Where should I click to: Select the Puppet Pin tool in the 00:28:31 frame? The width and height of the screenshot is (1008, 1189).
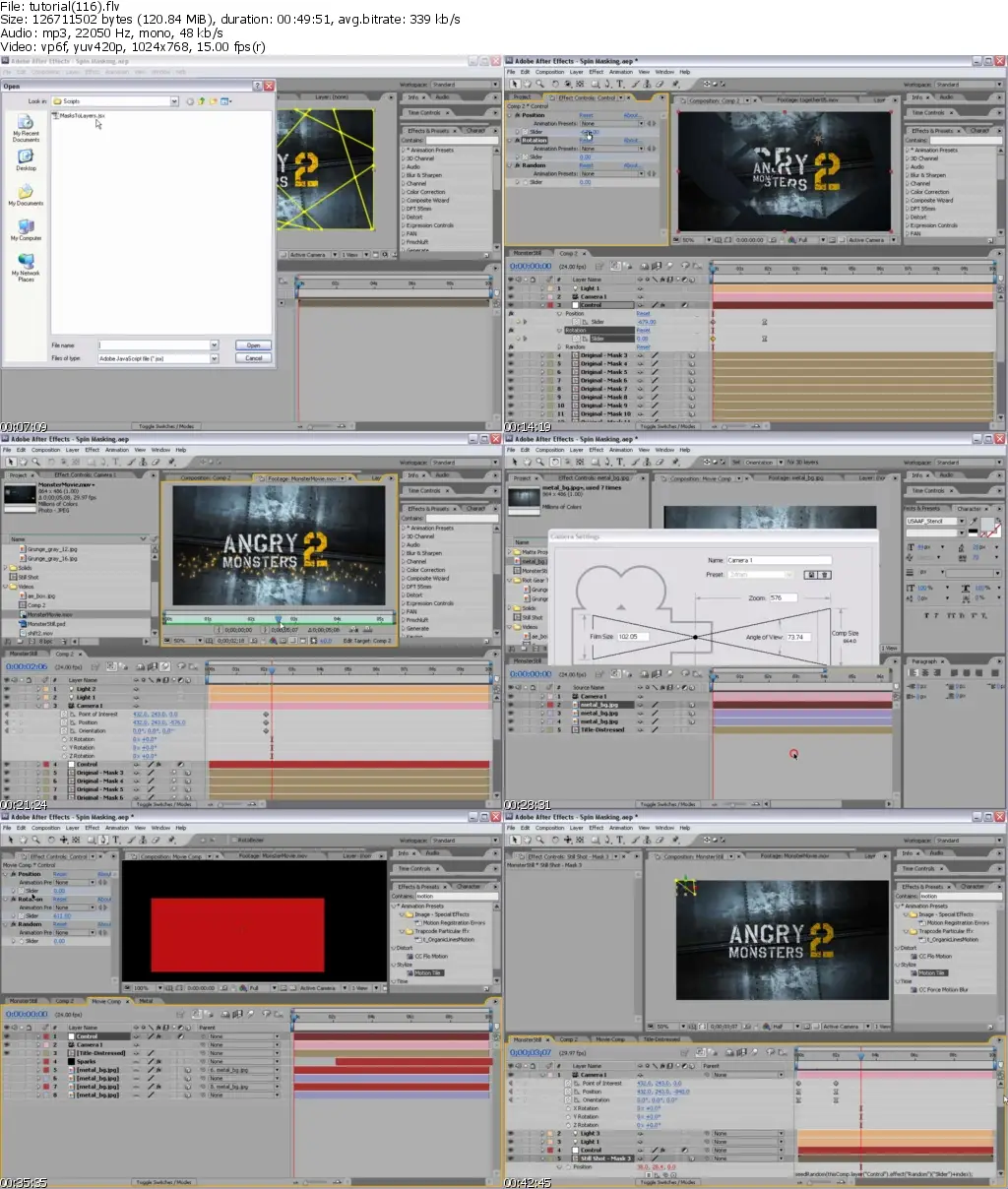click(675, 462)
